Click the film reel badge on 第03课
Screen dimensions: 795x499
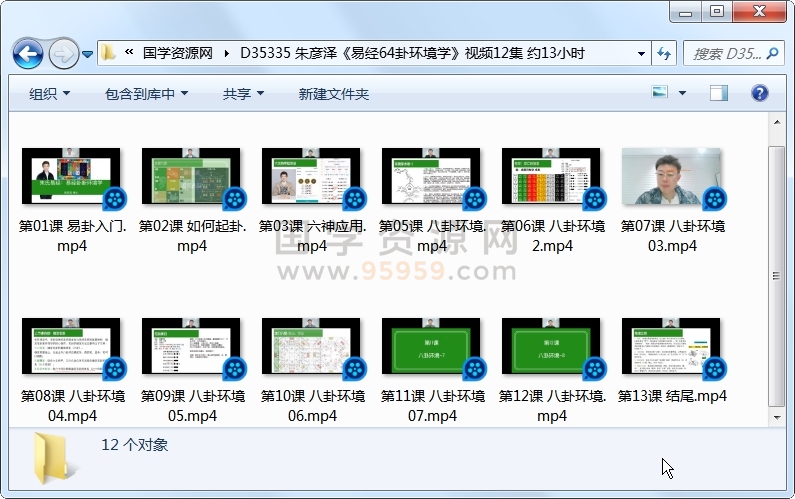(x=354, y=199)
